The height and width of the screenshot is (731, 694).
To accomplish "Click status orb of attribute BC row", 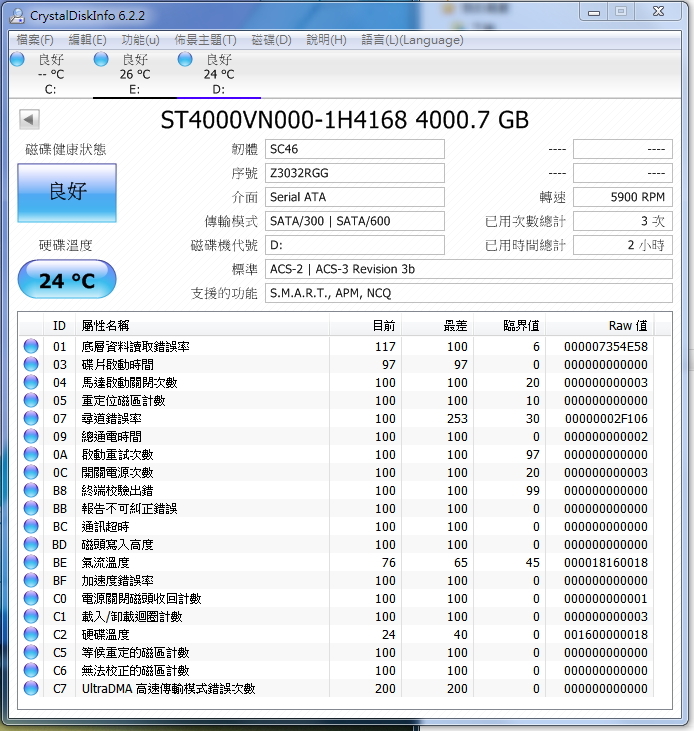I will pyautogui.click(x=31, y=526).
